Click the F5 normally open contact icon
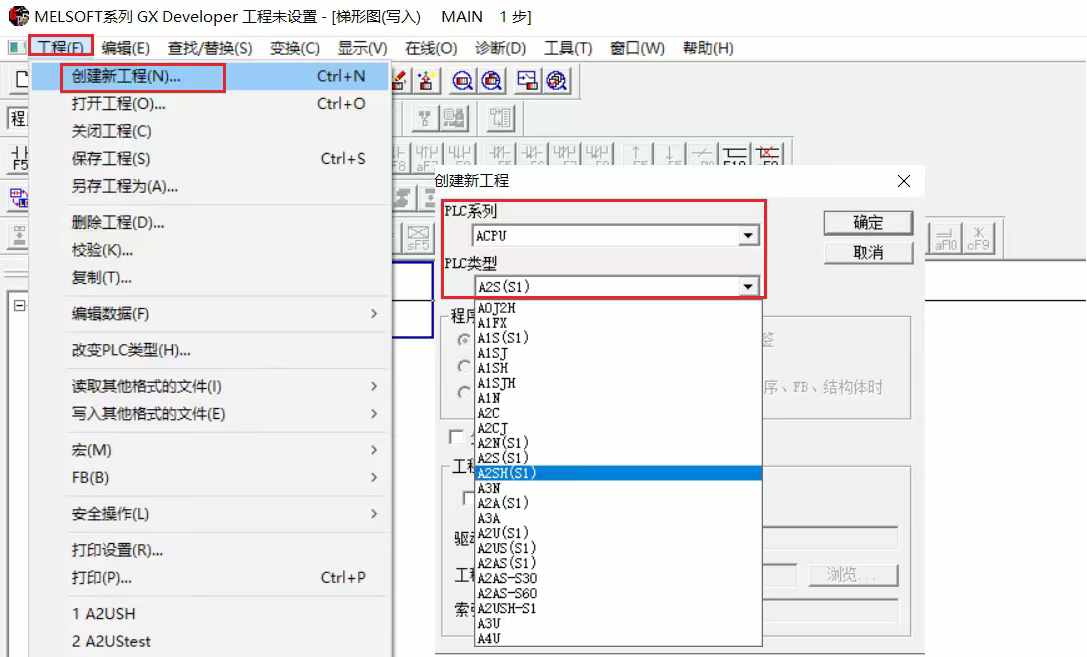The height and width of the screenshot is (657, 1087). click(x=18, y=158)
